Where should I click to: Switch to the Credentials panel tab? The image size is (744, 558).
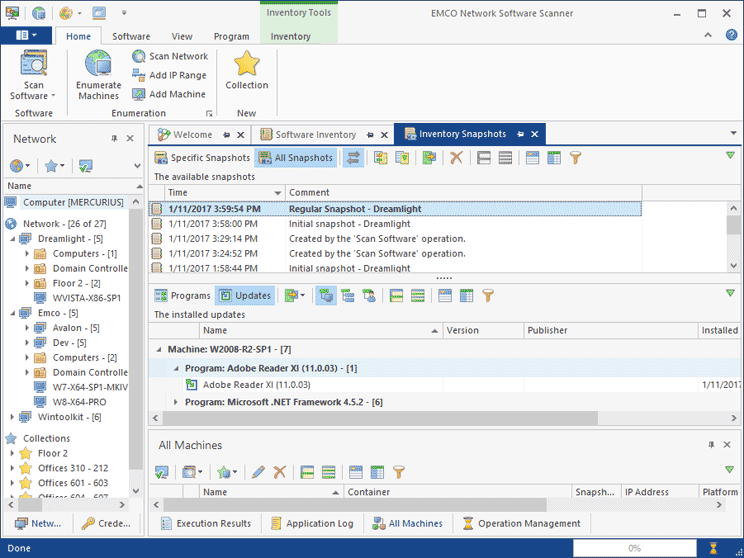pos(106,524)
